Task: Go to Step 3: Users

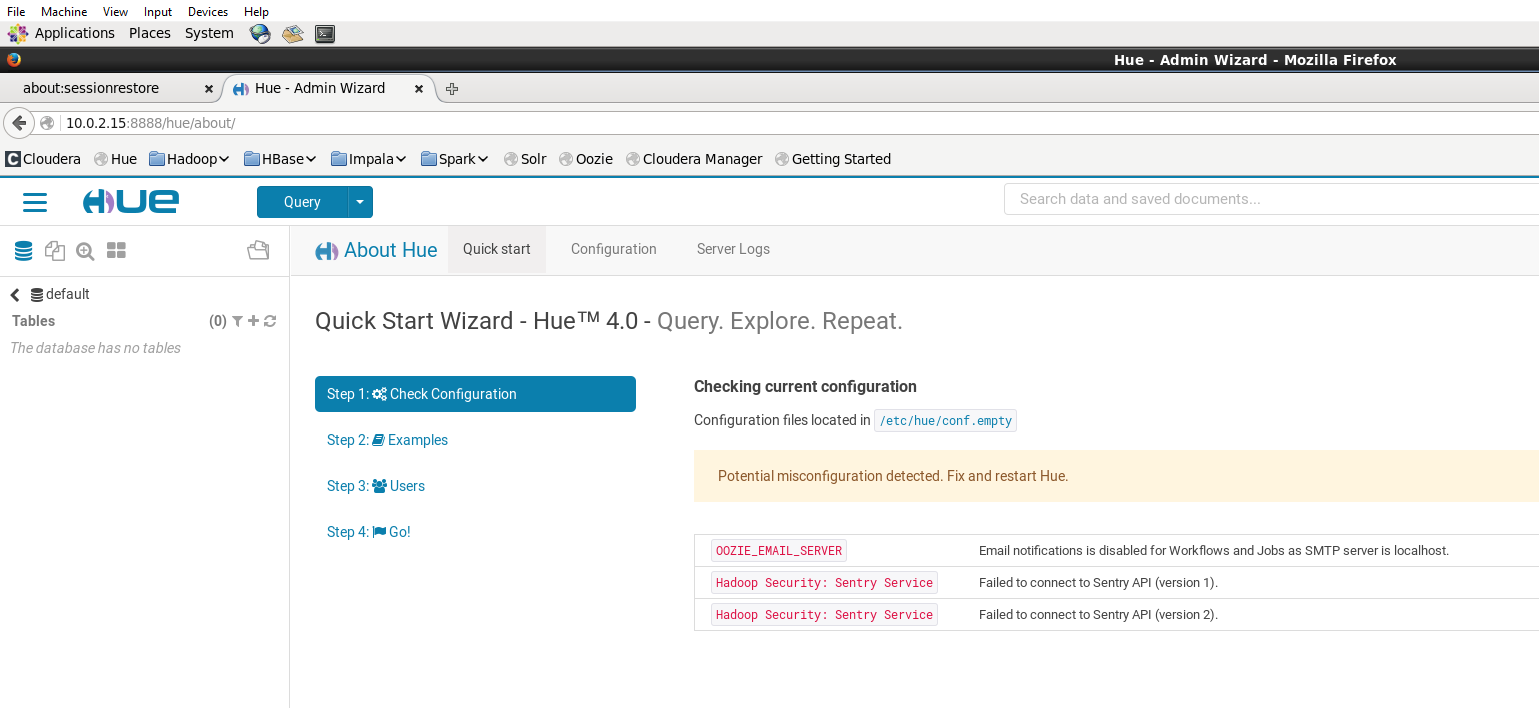Action: 376,486
